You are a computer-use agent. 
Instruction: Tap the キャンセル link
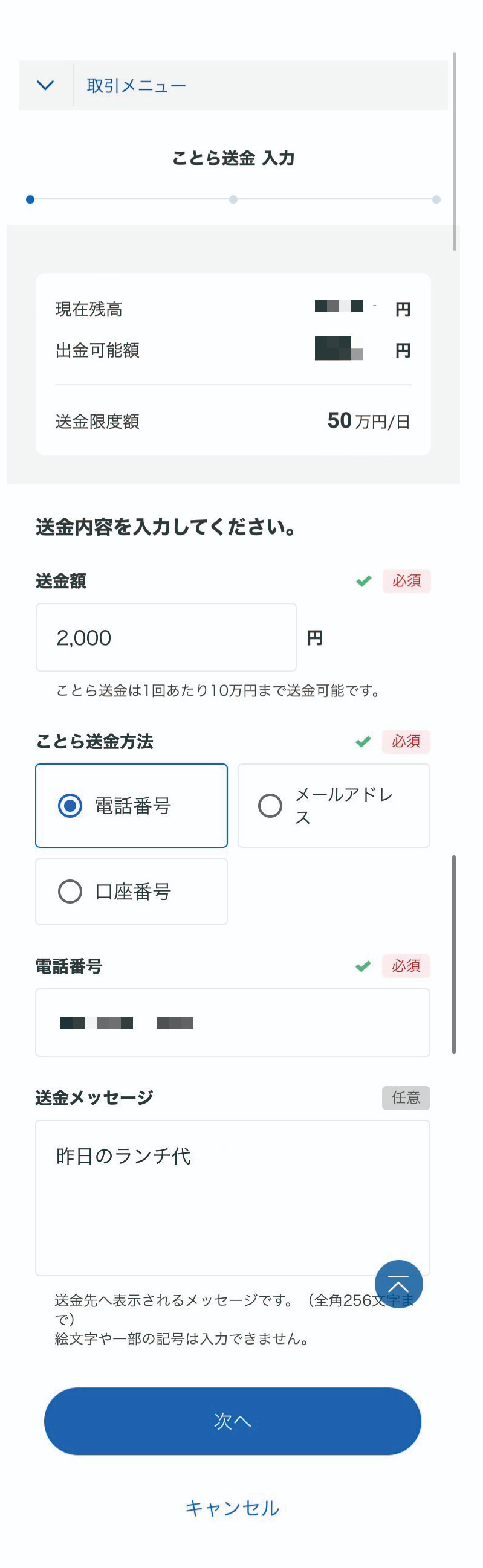(232, 1508)
